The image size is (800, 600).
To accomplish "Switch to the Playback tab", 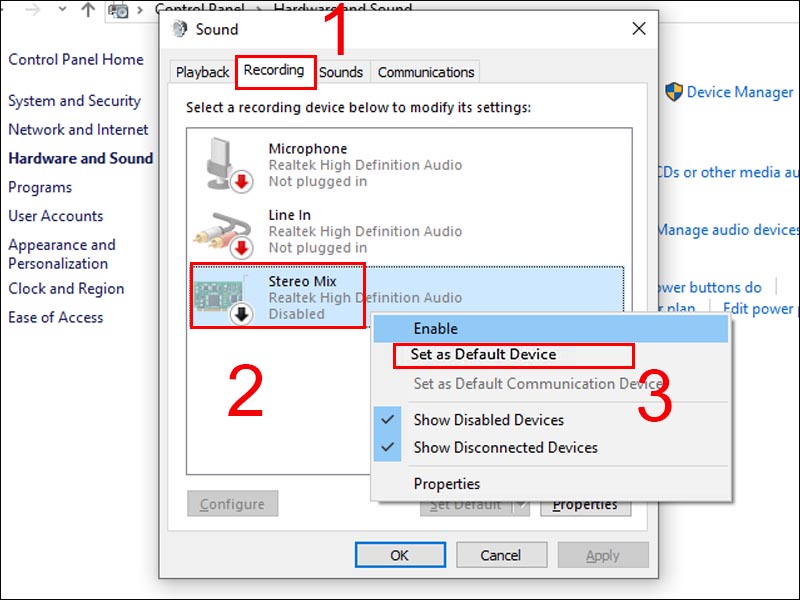I will (202, 71).
